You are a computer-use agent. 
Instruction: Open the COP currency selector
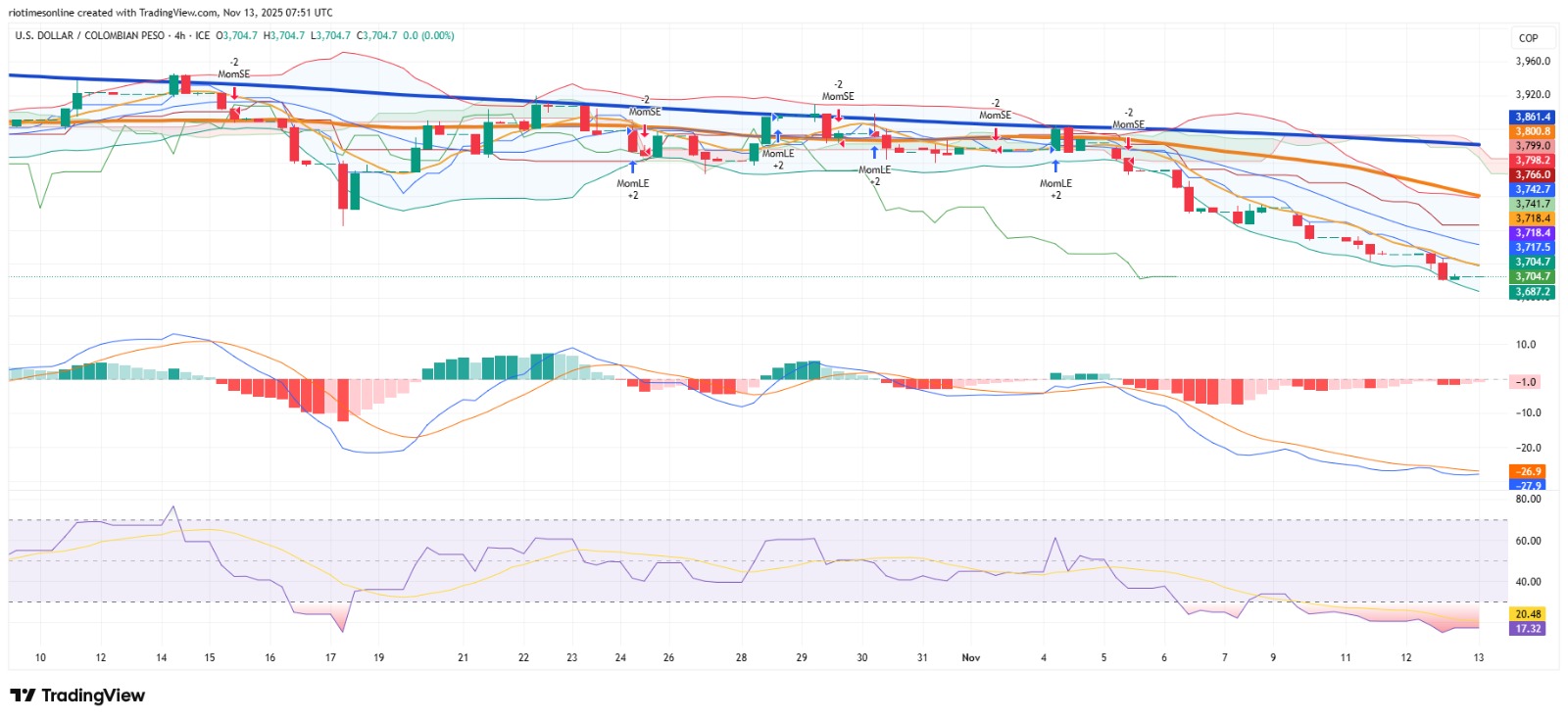1529,38
